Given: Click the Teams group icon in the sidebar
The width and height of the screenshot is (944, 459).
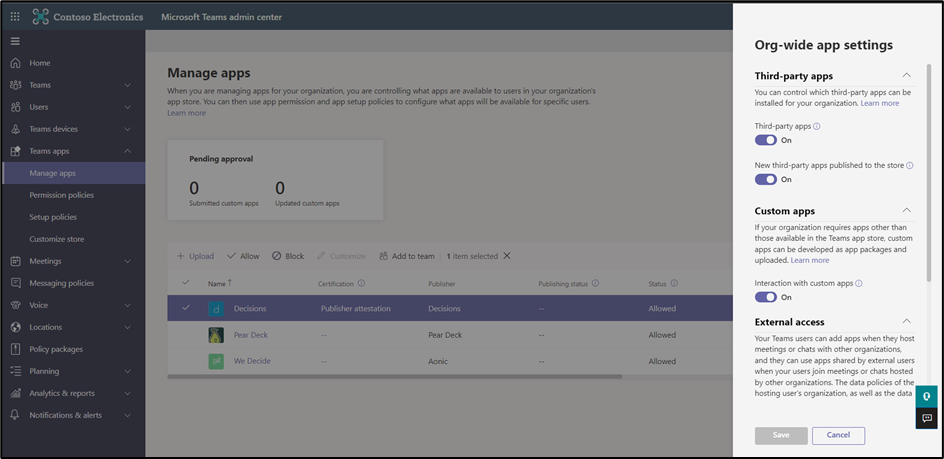Looking at the screenshot, I should click(16, 85).
